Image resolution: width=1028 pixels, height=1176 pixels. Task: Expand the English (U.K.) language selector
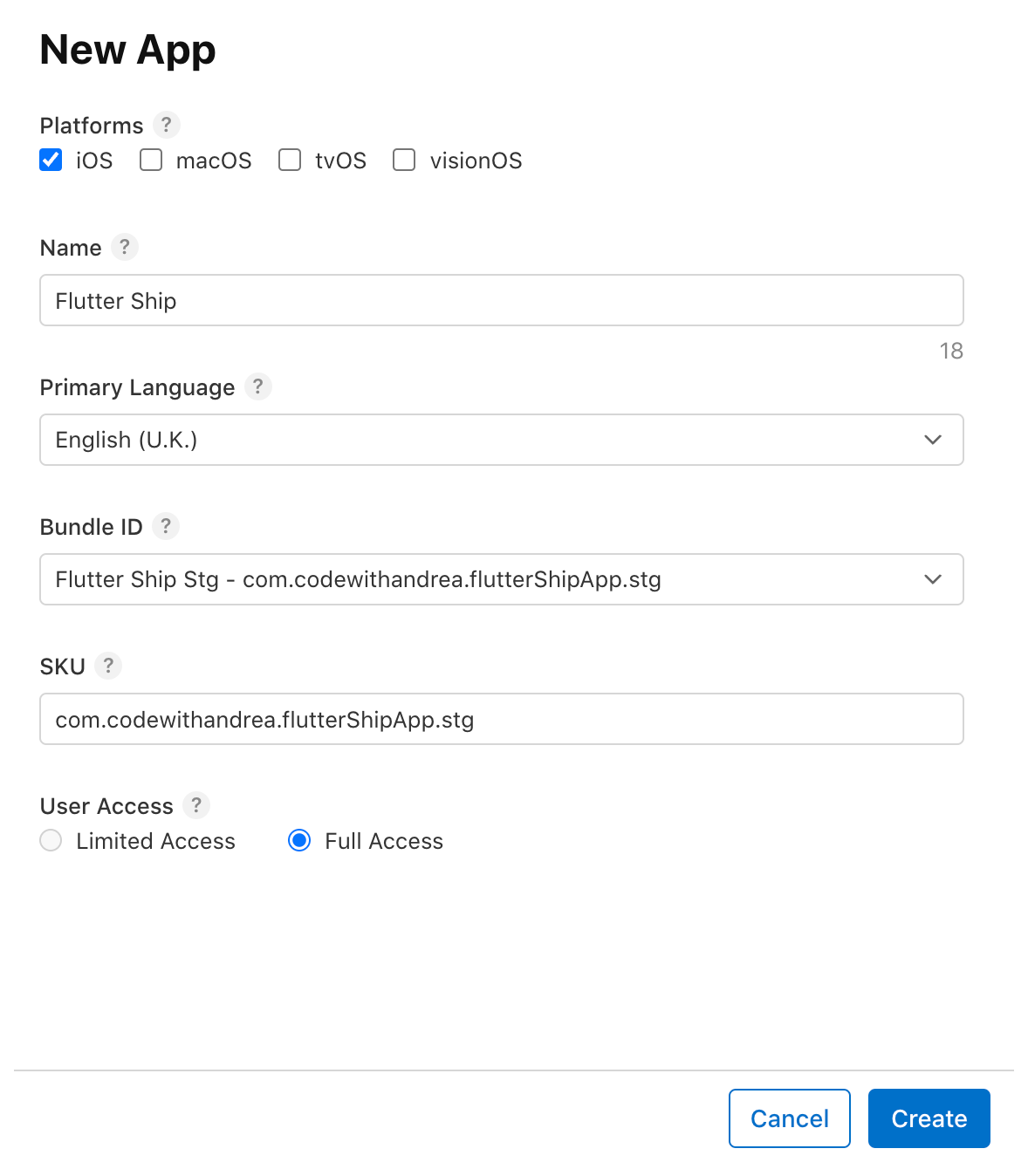point(932,440)
